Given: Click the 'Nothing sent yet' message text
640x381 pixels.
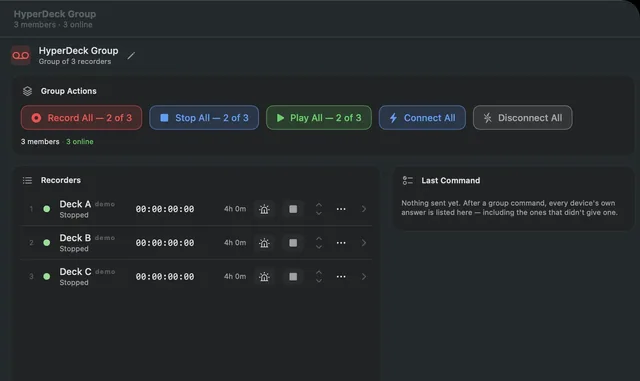Looking at the screenshot, I should click(509, 208).
